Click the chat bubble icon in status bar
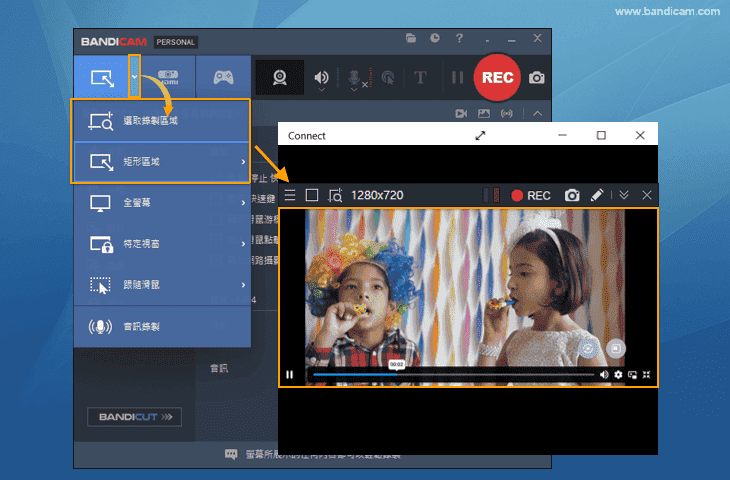The height and width of the screenshot is (480, 730). tap(231, 454)
